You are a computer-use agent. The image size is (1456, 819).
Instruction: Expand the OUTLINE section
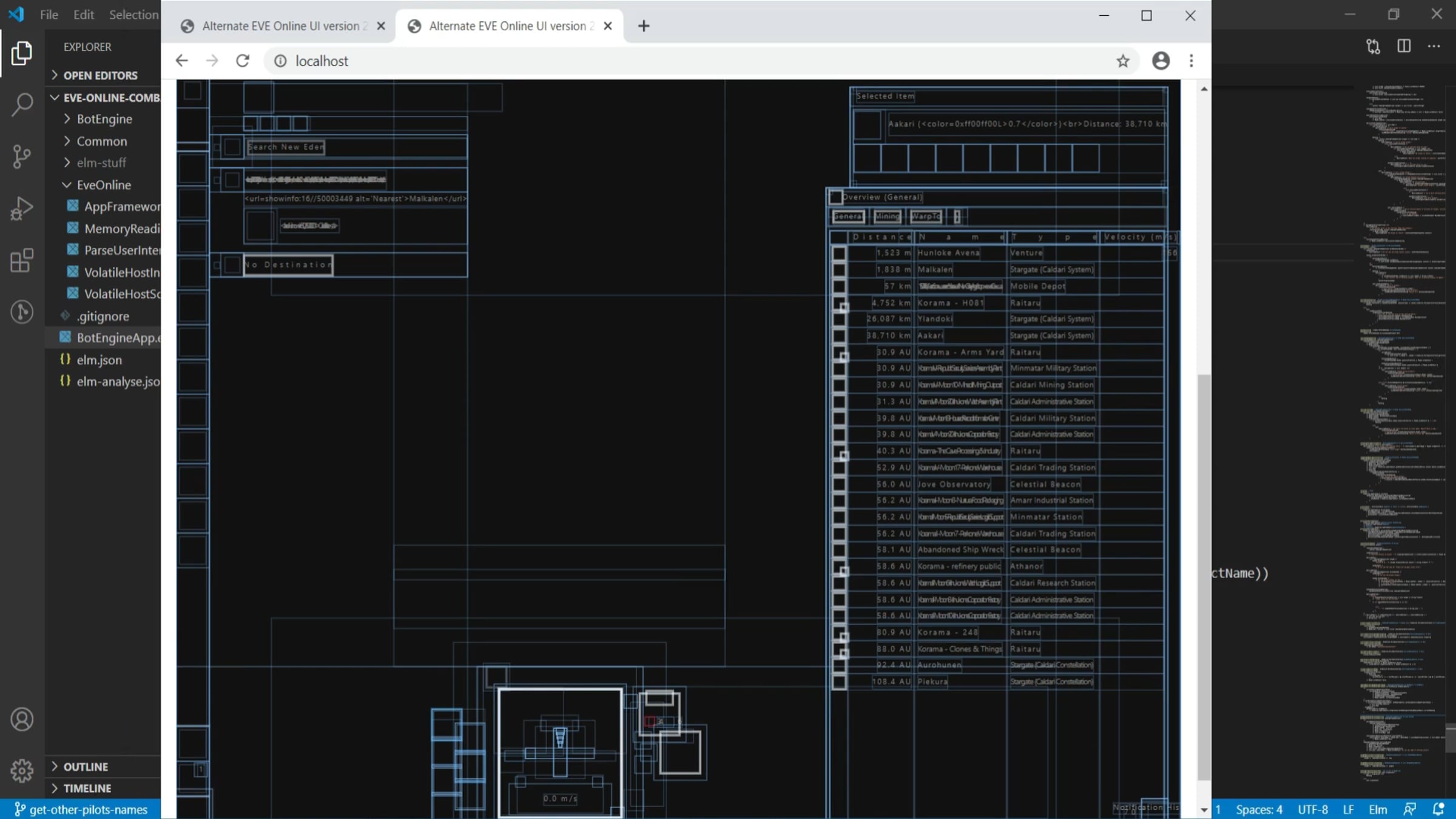click(86, 767)
